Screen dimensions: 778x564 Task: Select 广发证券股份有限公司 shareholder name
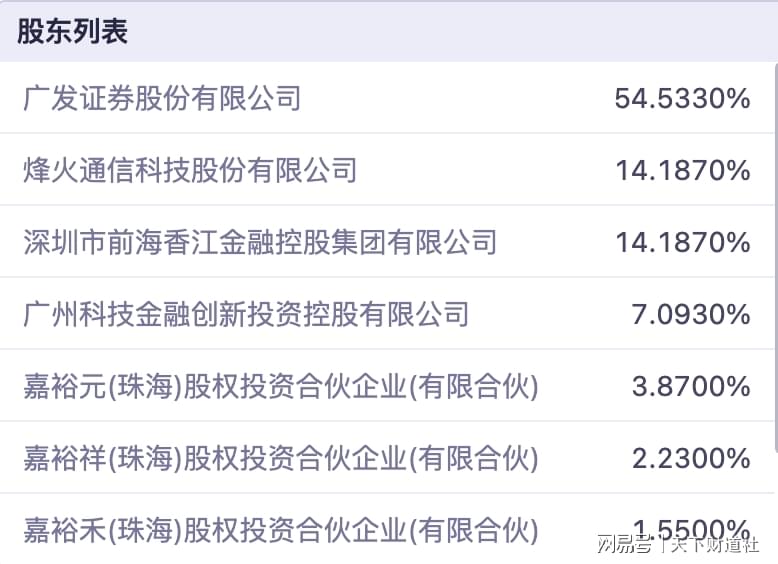click(x=162, y=98)
